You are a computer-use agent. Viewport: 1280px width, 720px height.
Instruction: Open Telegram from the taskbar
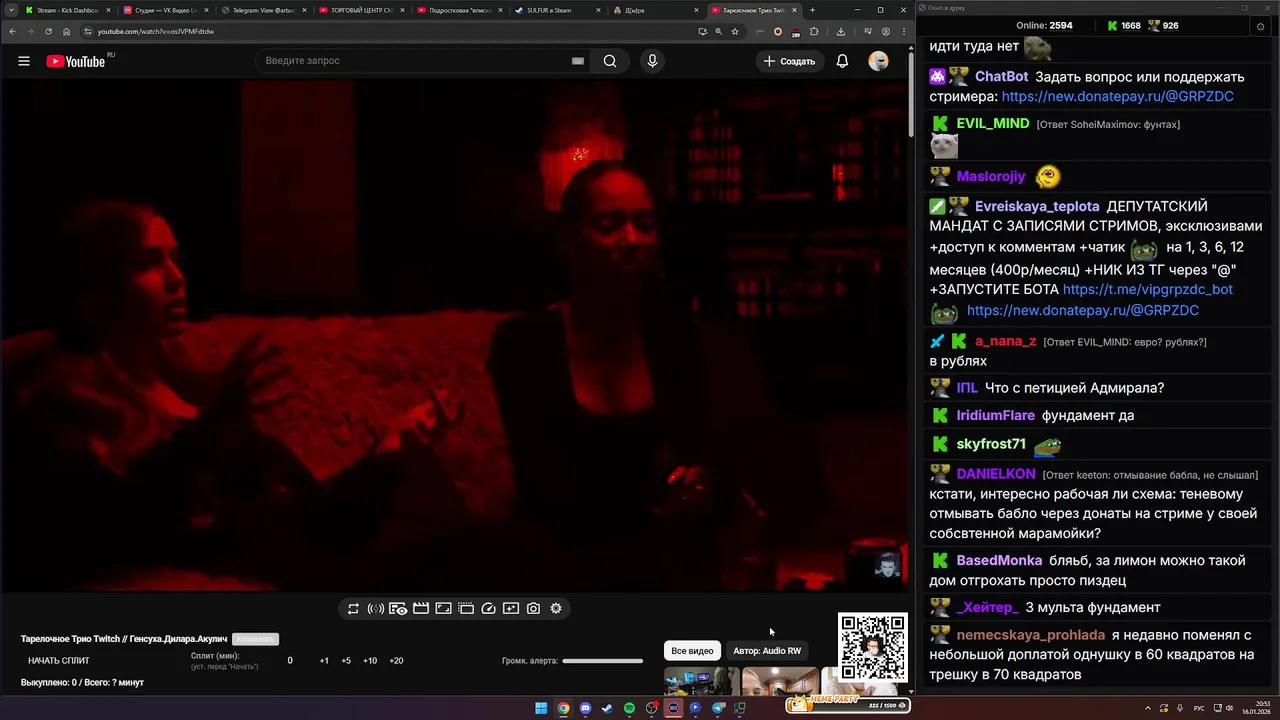point(717,708)
